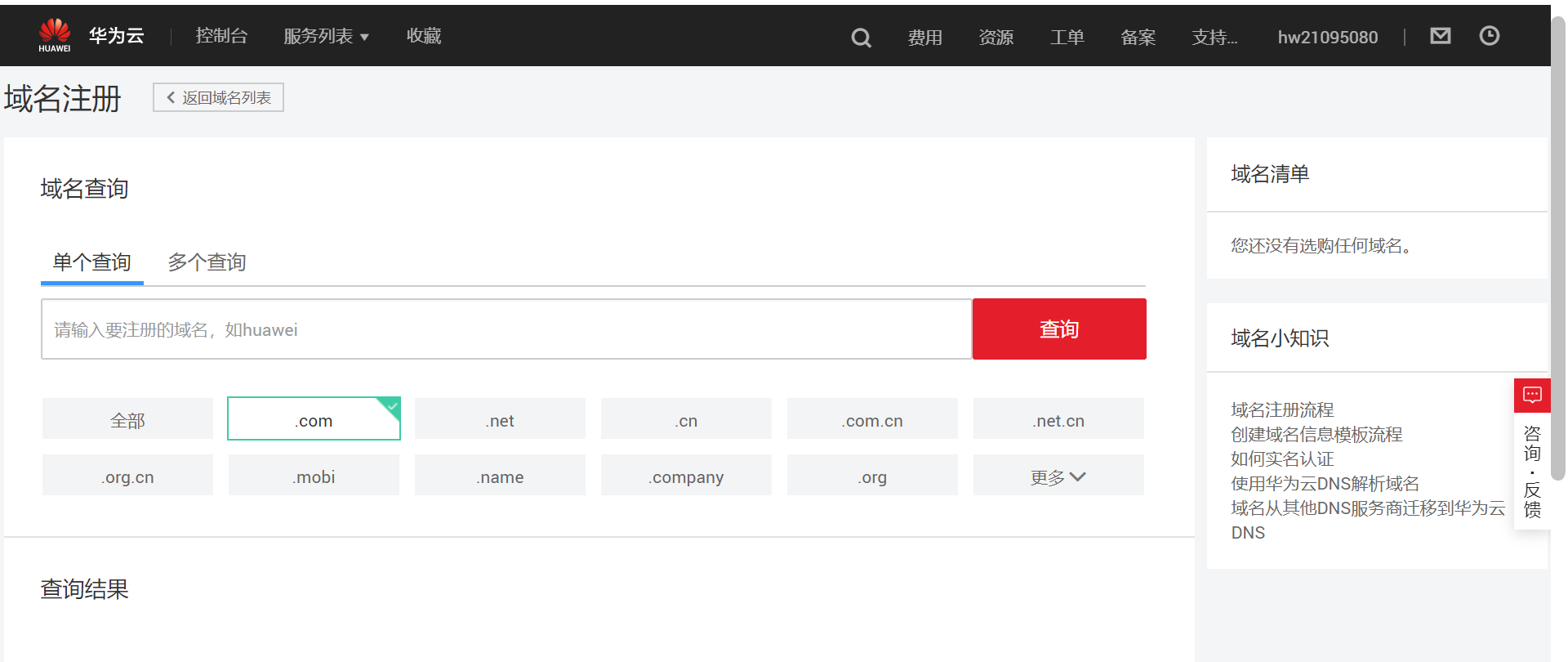Open account hw21095080 menu
The image size is (1568, 662).
[x=1328, y=38]
